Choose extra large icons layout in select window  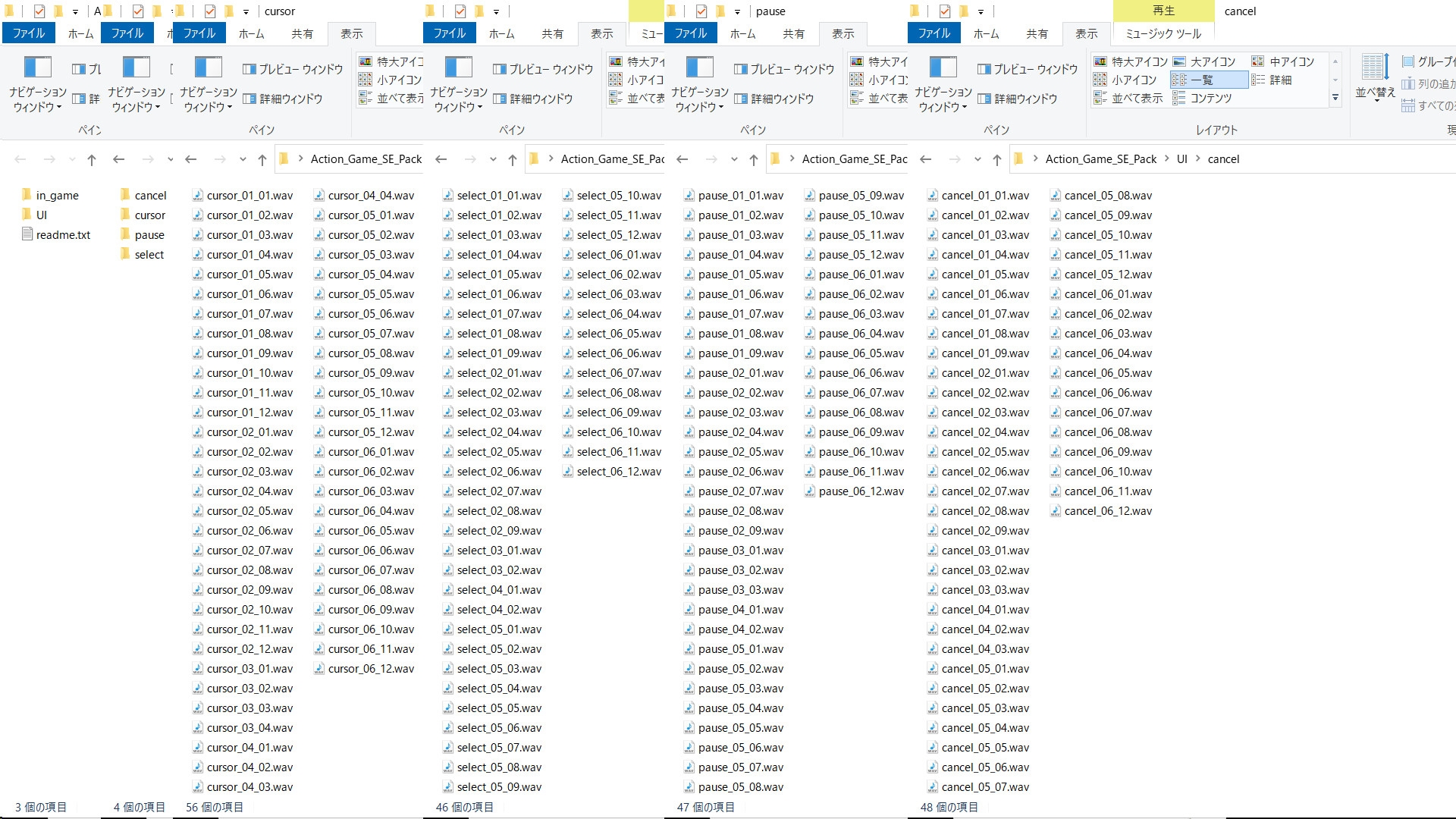pyautogui.click(x=637, y=61)
